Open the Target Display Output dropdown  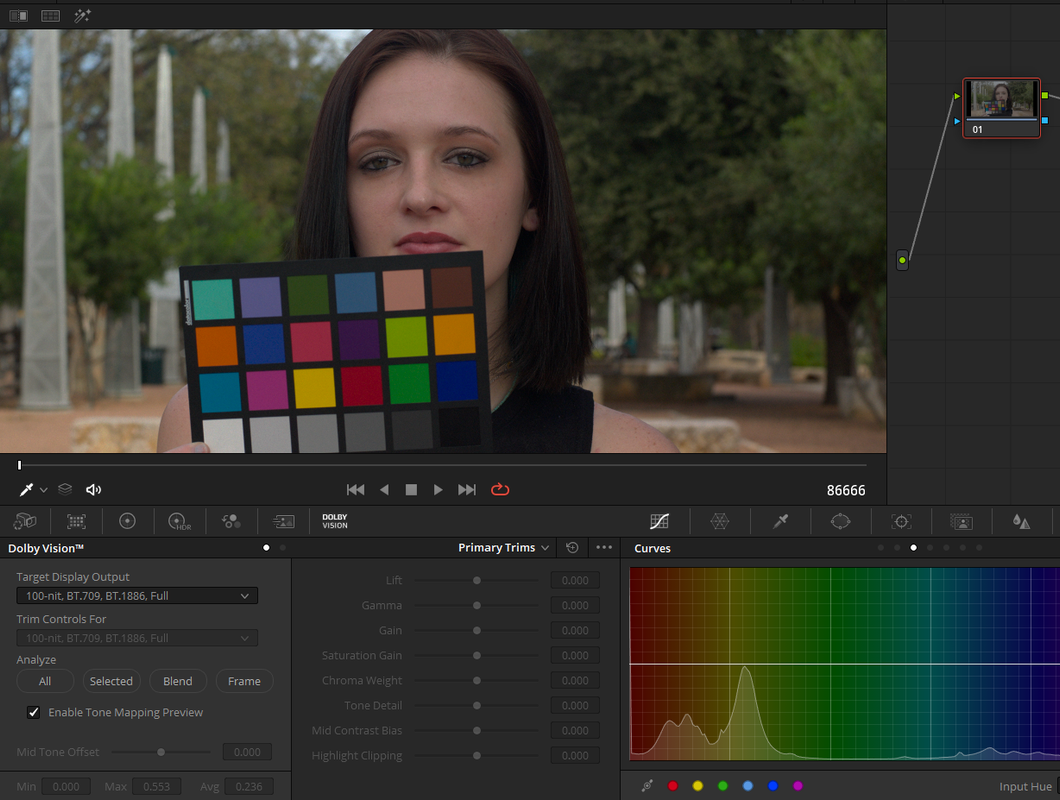pyautogui.click(x=137, y=596)
